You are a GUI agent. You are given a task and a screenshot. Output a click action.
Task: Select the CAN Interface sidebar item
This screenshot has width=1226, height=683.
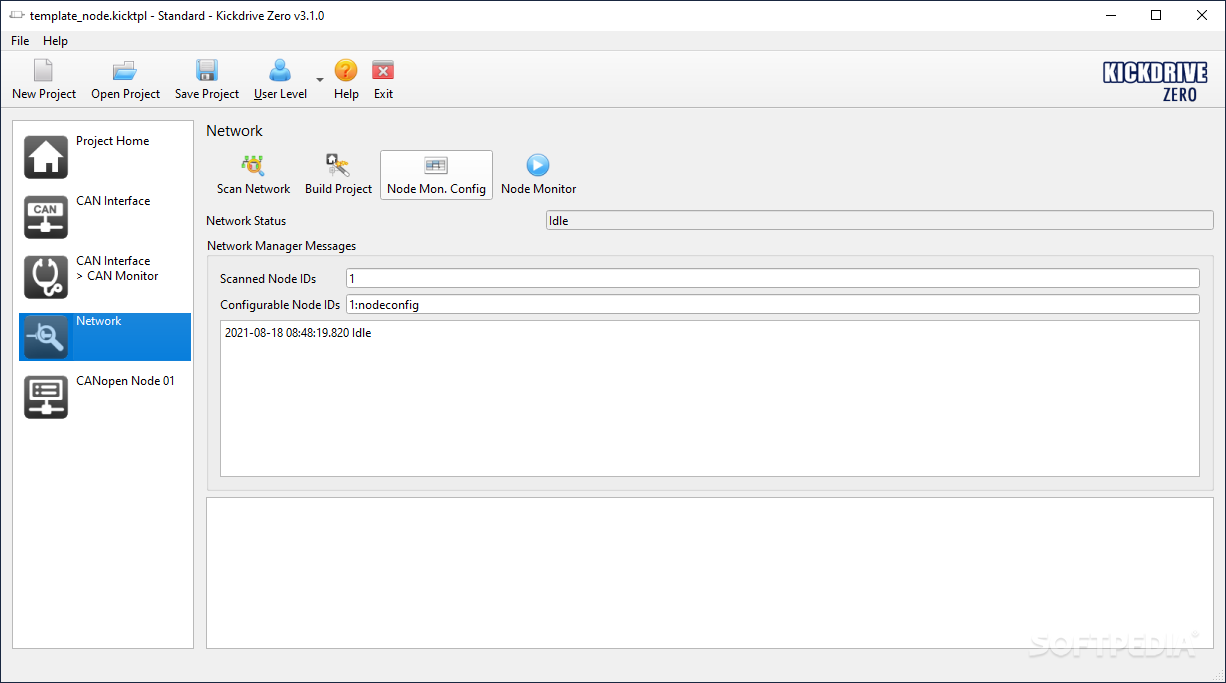point(105,217)
